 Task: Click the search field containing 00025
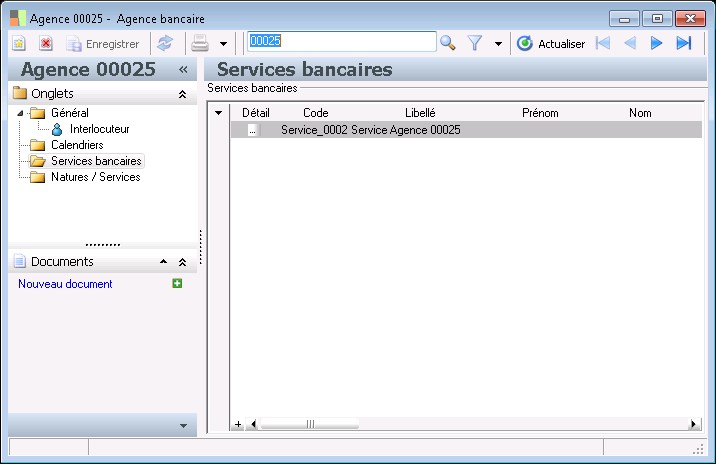342,41
